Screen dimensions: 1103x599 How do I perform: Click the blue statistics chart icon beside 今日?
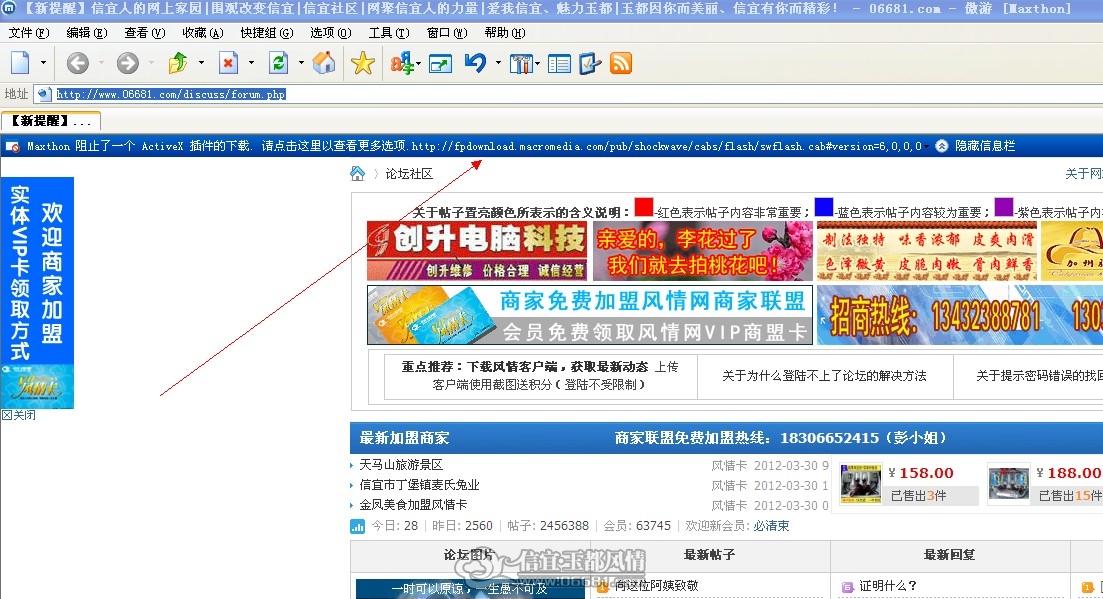[357, 526]
